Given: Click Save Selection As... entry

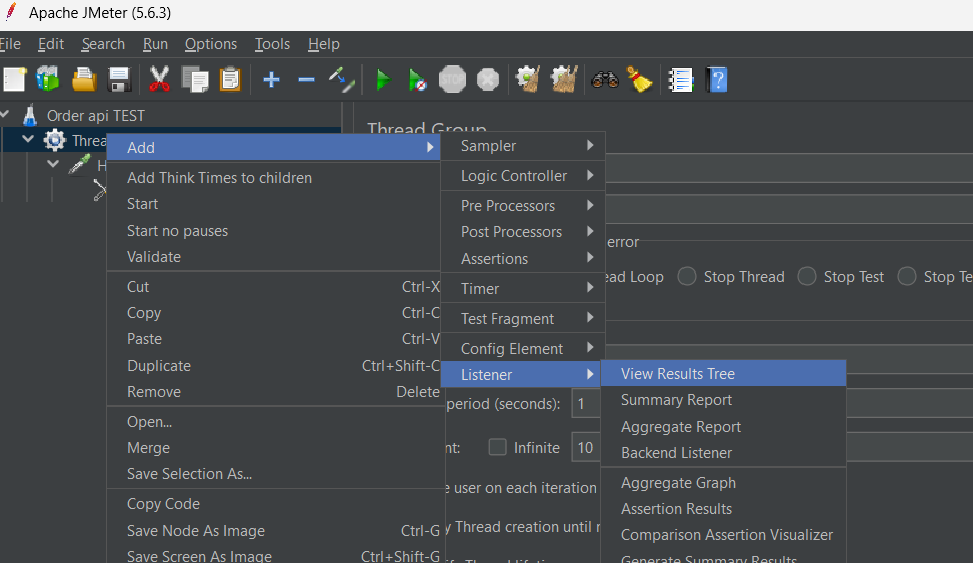Looking at the screenshot, I should tap(274, 474).
